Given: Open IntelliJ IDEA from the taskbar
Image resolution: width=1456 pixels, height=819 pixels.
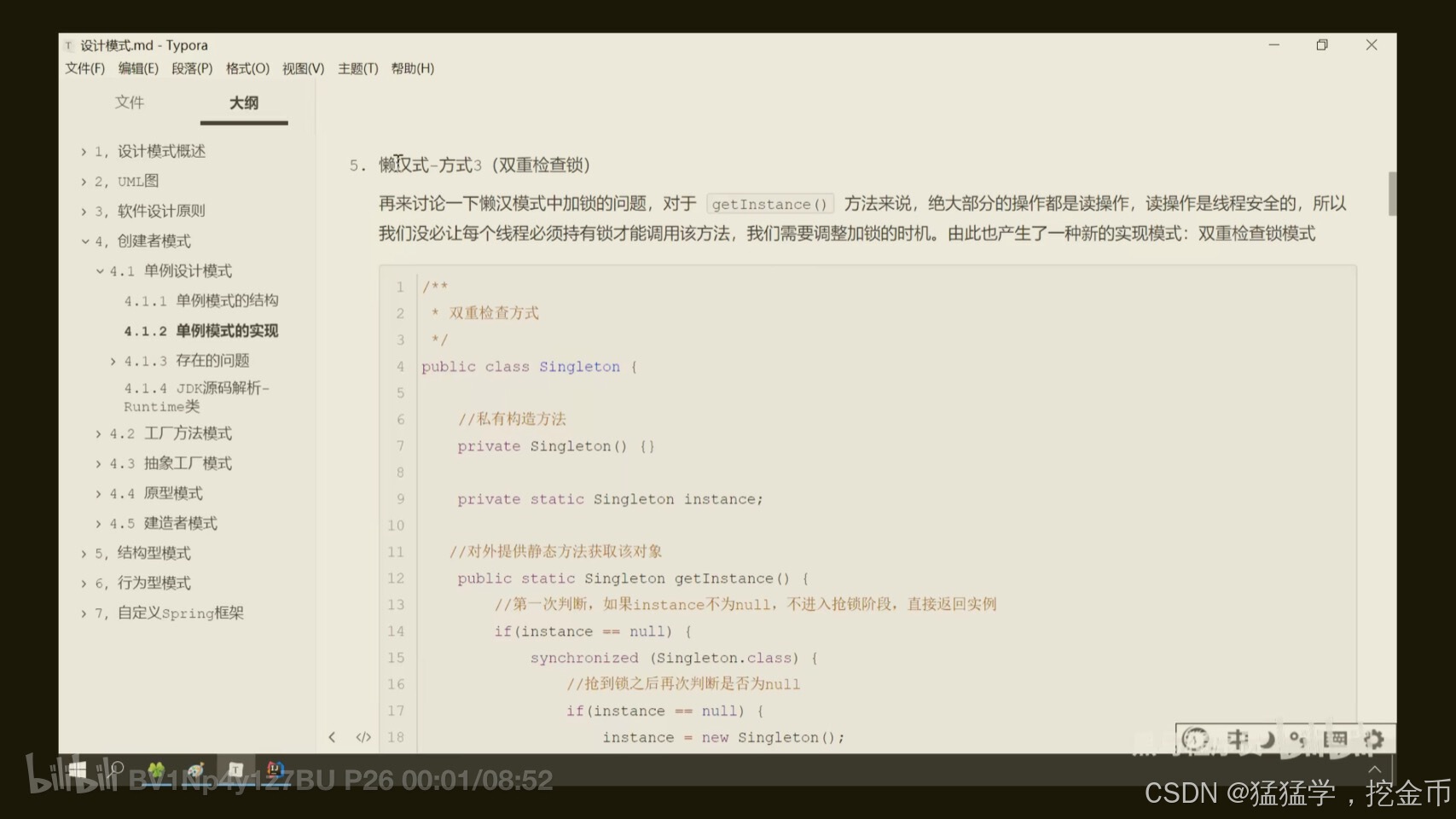Looking at the screenshot, I should pos(275,770).
